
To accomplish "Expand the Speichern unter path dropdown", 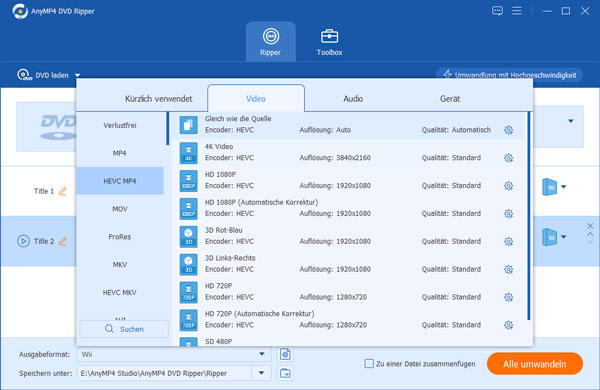I will 261,373.
